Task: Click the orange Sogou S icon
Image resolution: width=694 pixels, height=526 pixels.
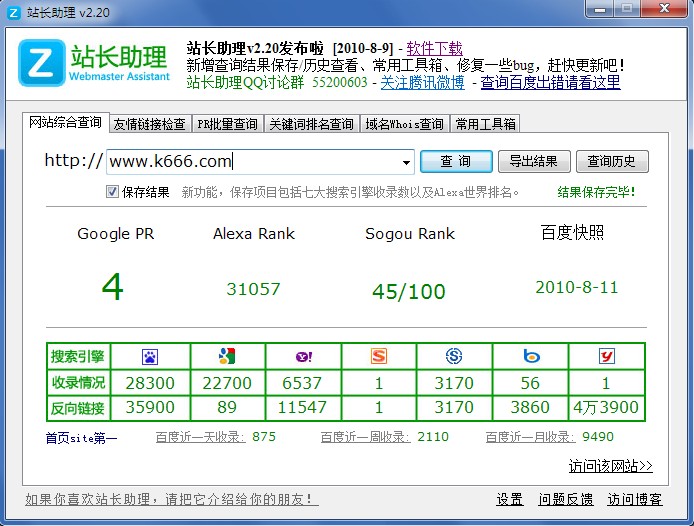Action: (379, 356)
